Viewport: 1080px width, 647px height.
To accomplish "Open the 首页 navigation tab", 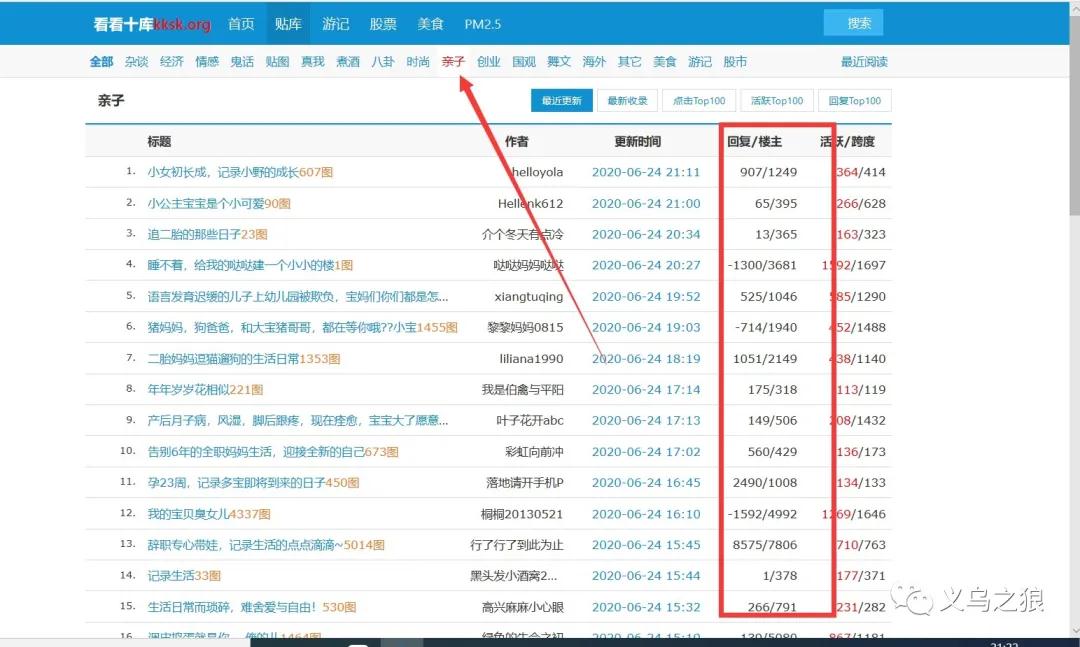I will 241,24.
